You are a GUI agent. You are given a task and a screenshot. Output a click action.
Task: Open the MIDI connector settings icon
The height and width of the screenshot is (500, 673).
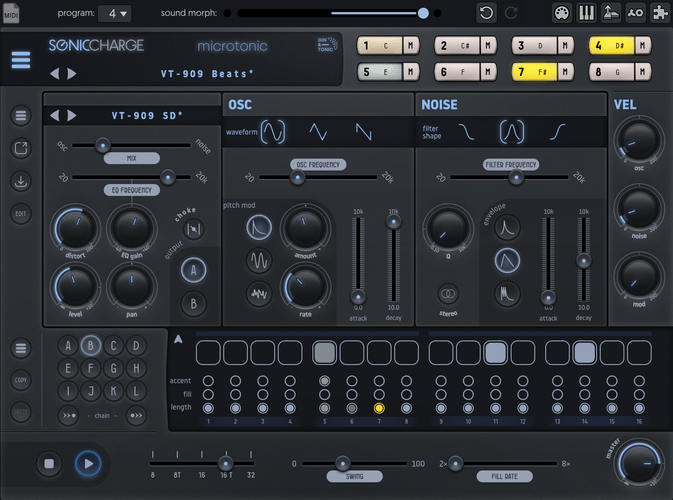click(x=561, y=13)
